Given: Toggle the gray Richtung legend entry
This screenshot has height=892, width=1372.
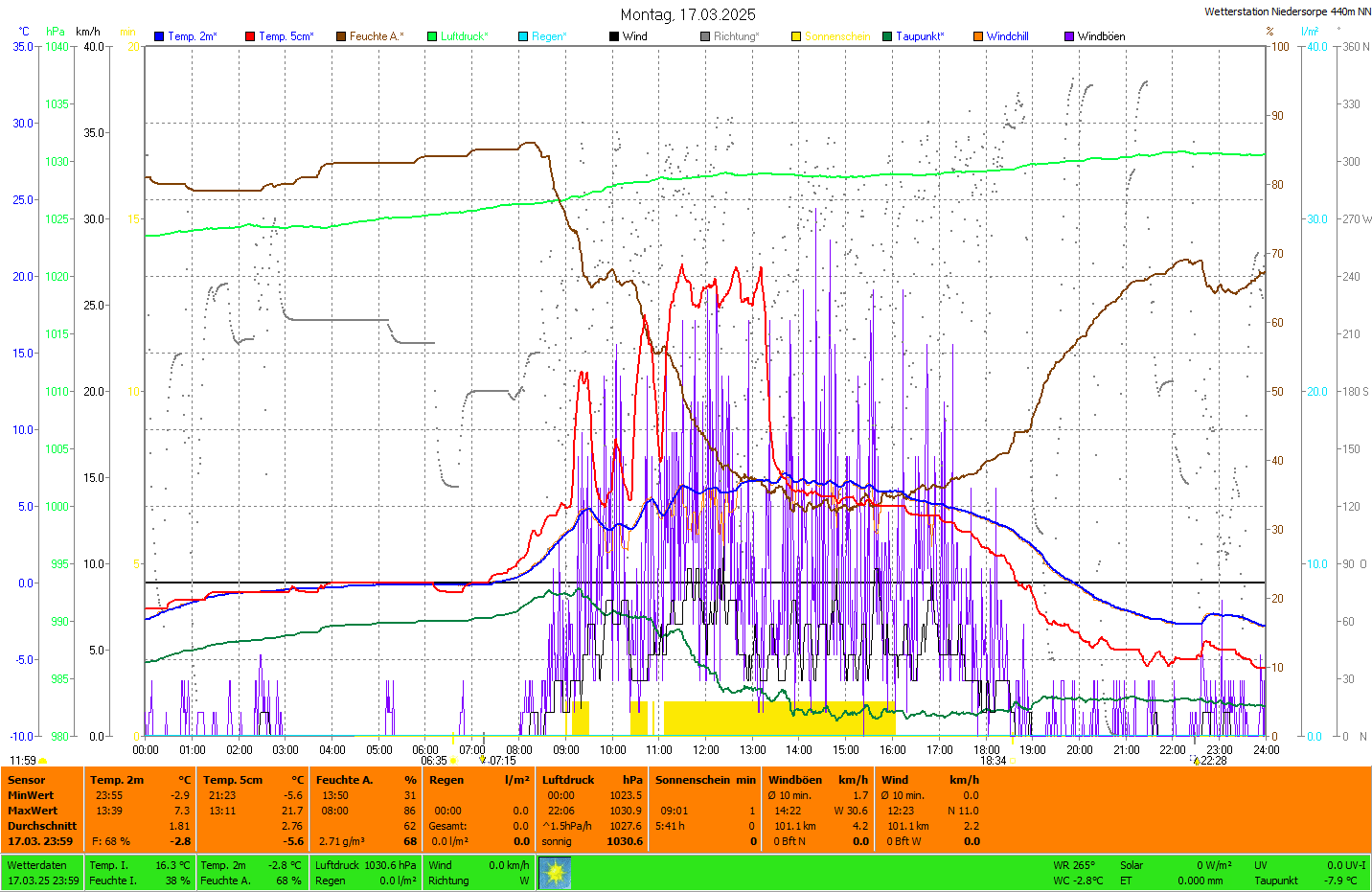Looking at the screenshot, I should point(735,36).
